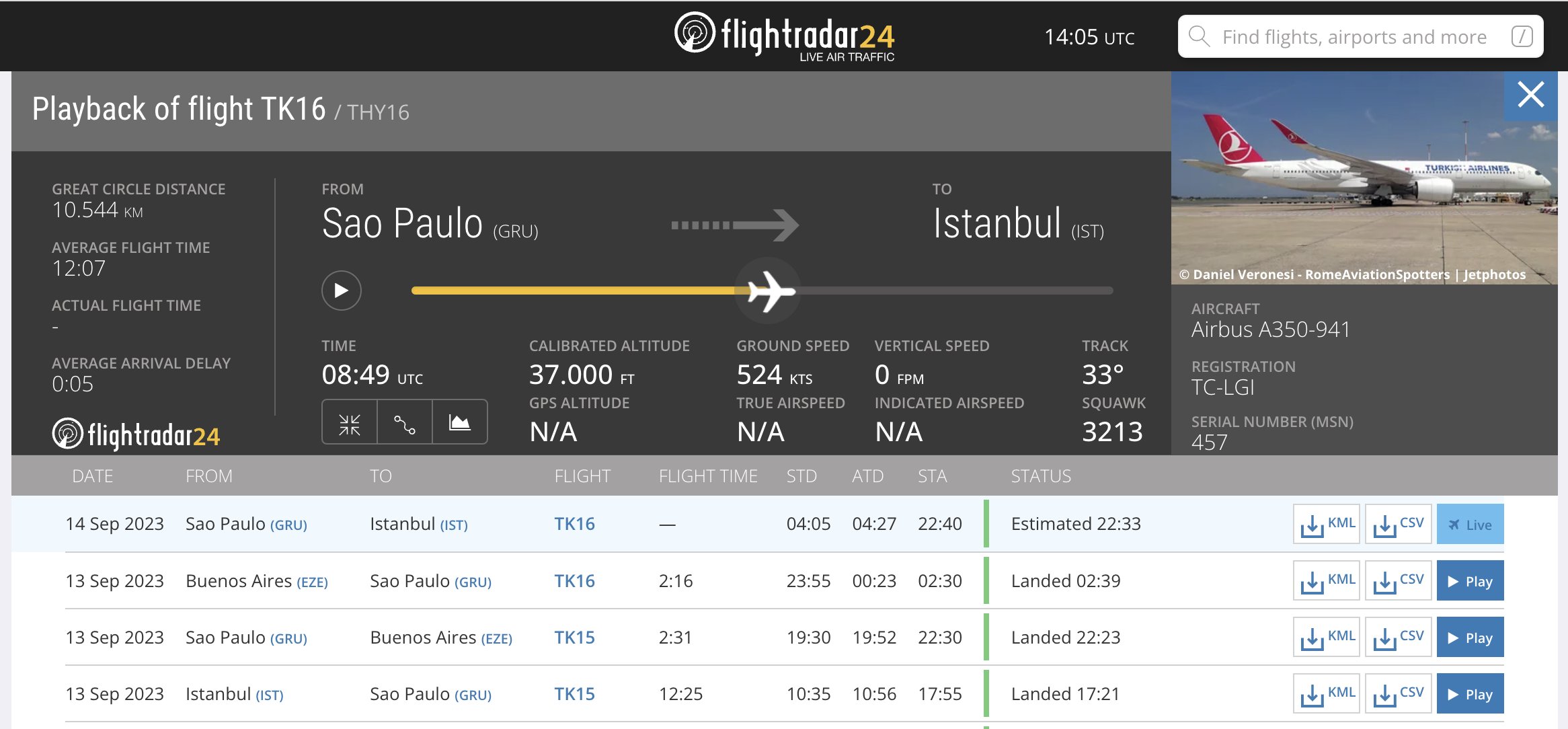Download CSV for Istanbul to Sao Paulo TK15
Viewport: 1568px width, 729px height.
click(x=1399, y=693)
